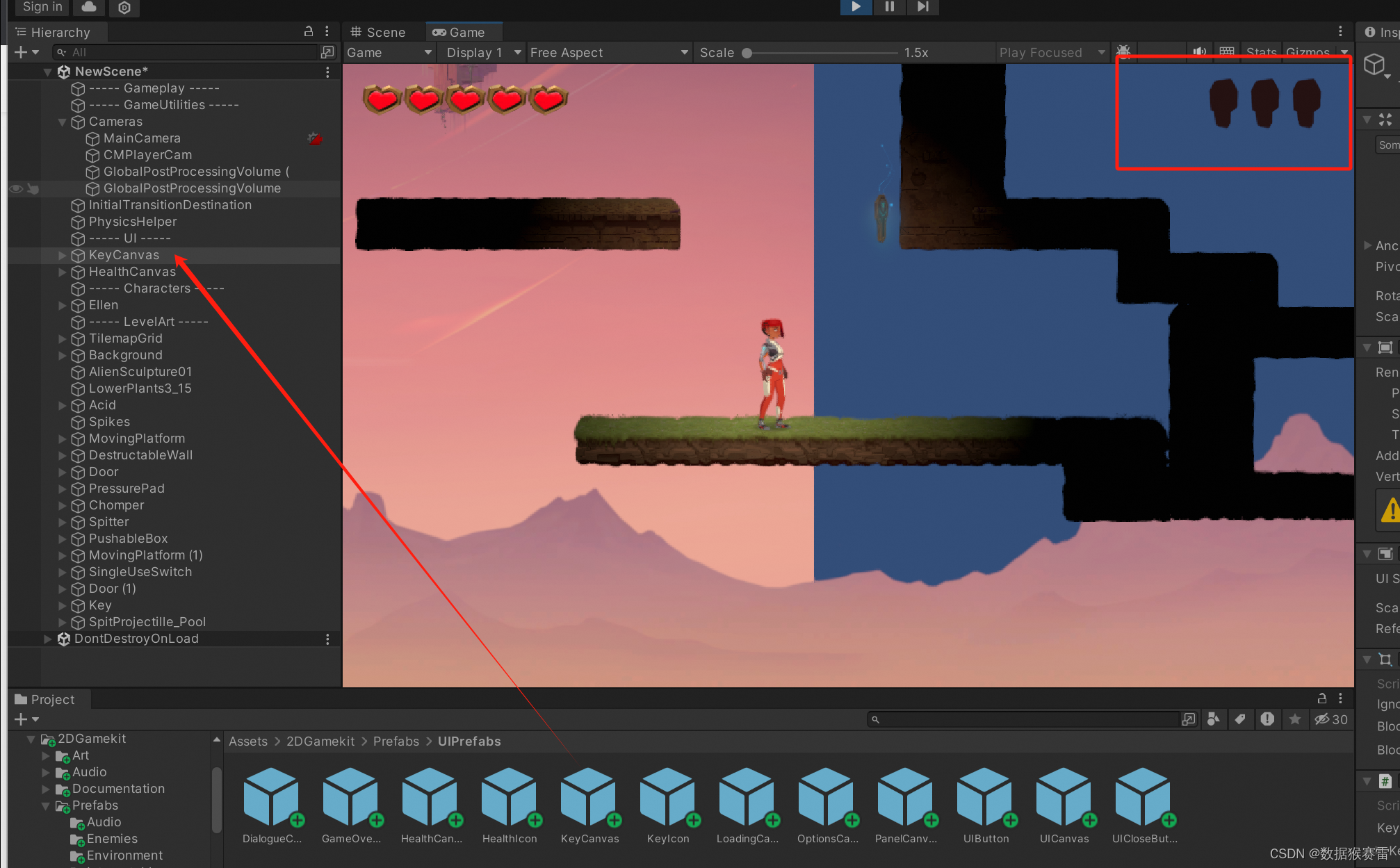Viewport: 1400px width, 868px height.
Task: Focus the Hierarchy search field
Action: (x=185, y=52)
